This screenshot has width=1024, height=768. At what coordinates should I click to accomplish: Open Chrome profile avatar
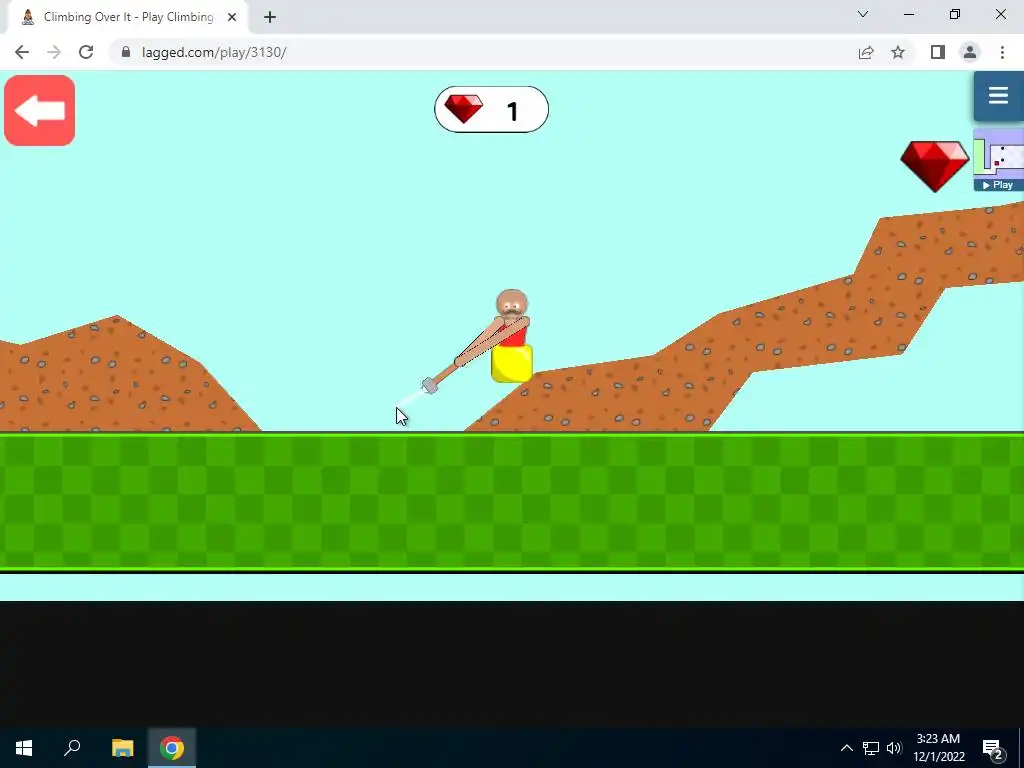click(x=970, y=52)
